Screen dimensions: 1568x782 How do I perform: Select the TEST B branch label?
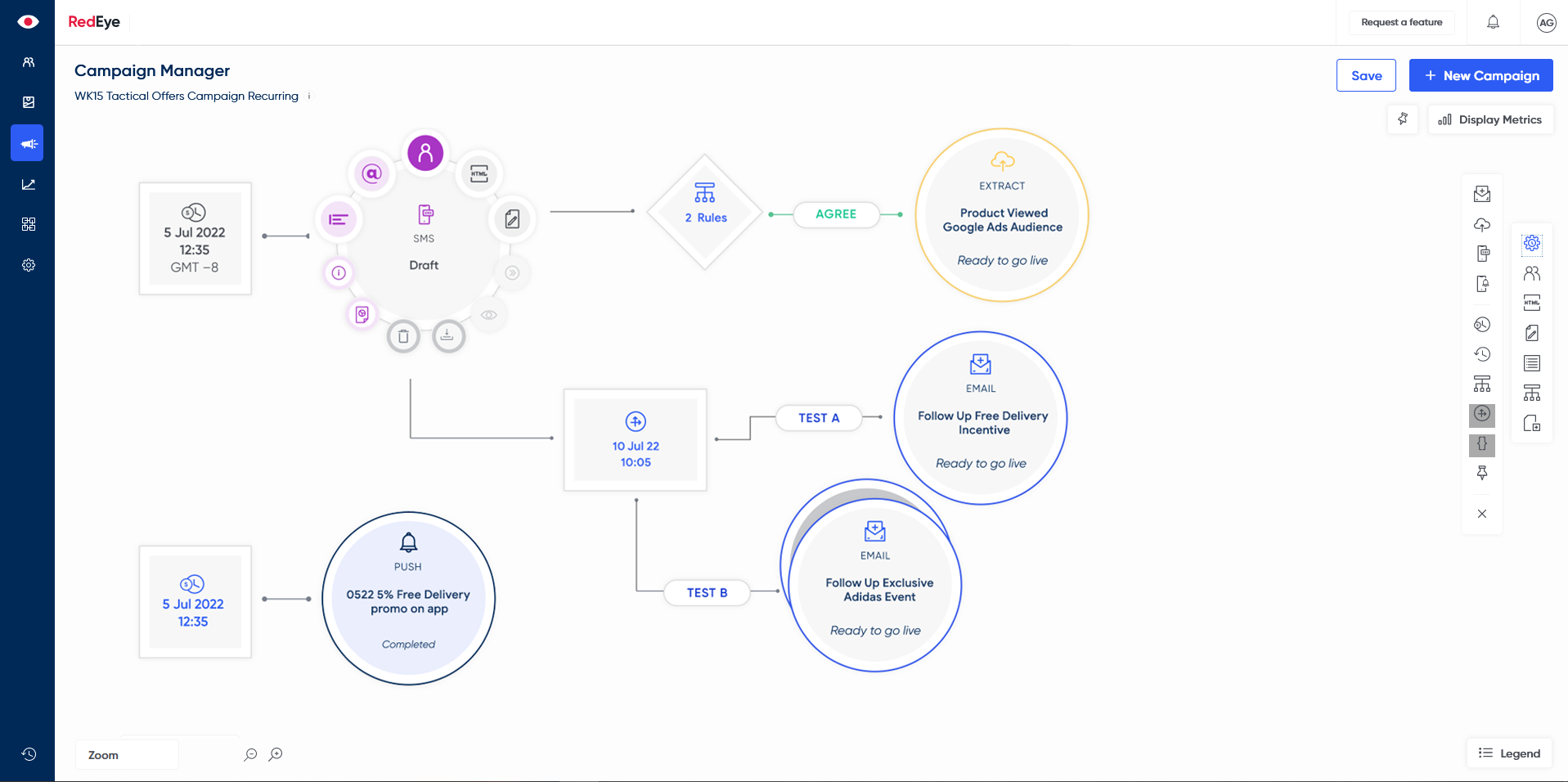point(707,593)
